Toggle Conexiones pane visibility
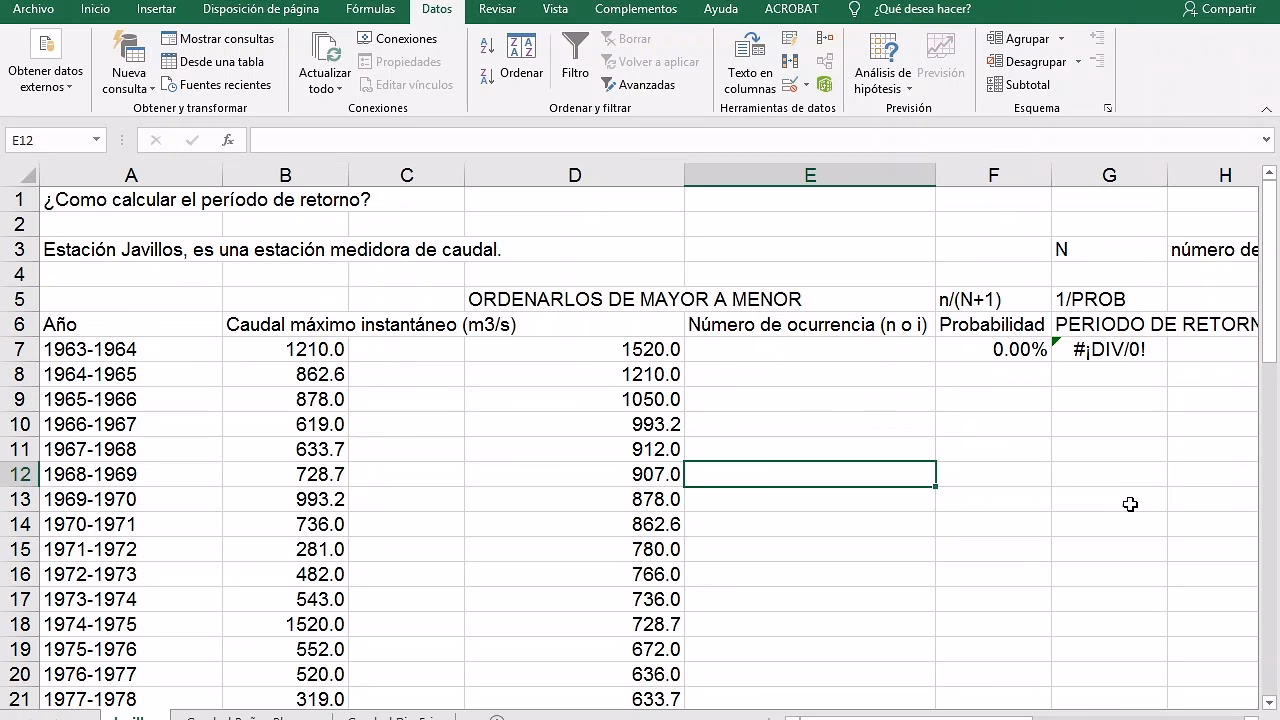 pyautogui.click(x=399, y=38)
